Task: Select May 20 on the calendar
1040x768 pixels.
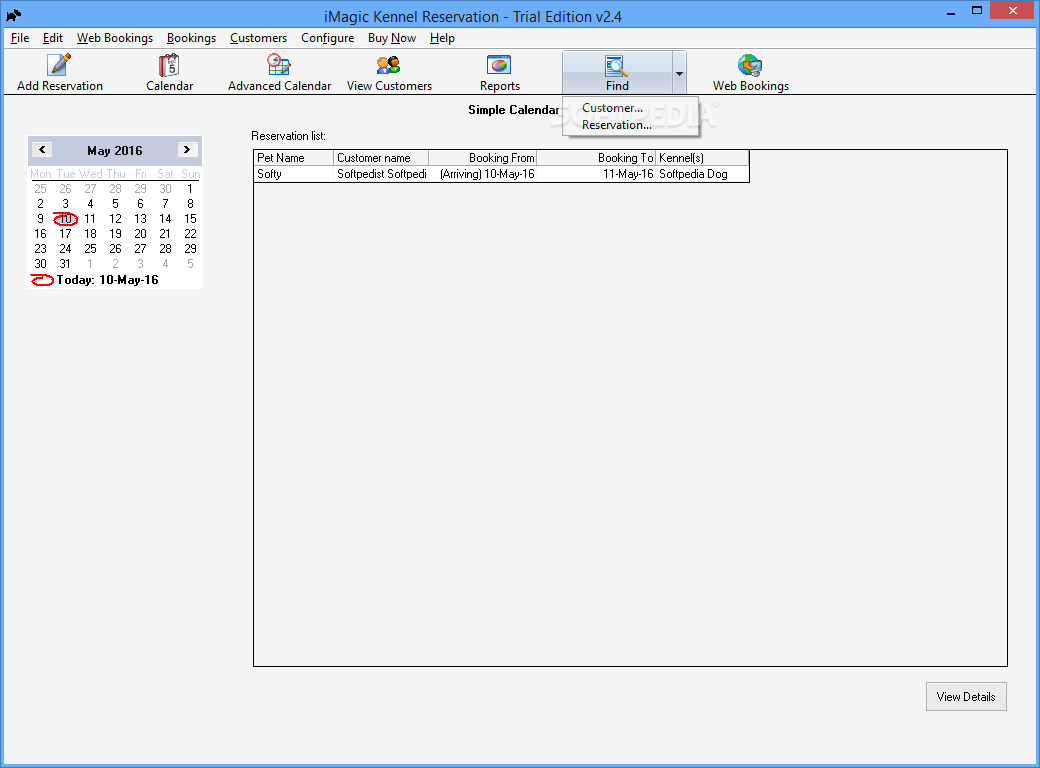Action: click(140, 234)
